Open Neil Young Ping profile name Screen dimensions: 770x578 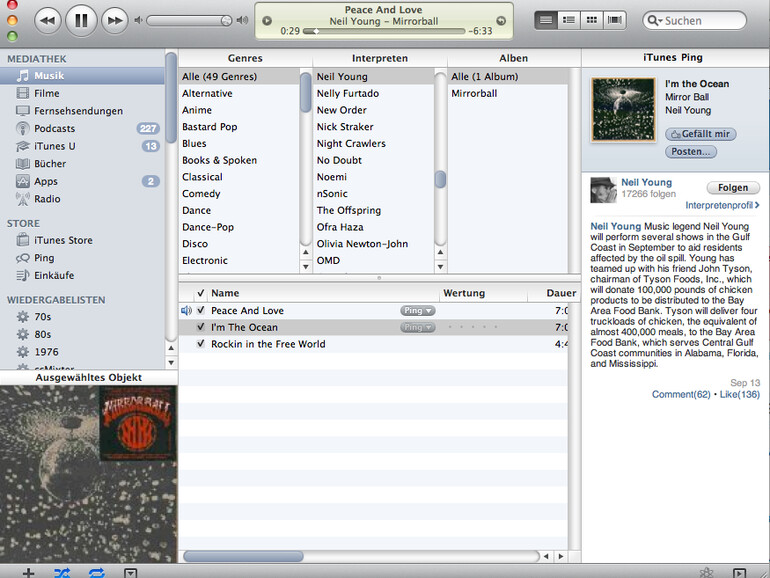point(646,182)
